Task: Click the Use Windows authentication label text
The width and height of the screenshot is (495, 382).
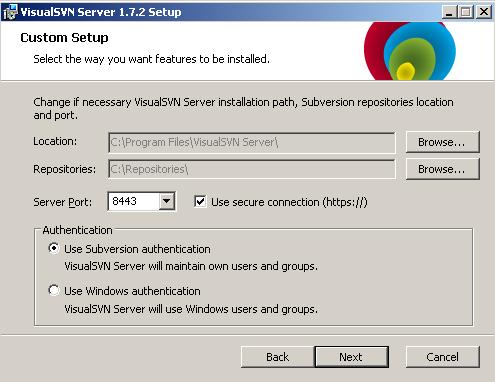Action: pos(132,291)
